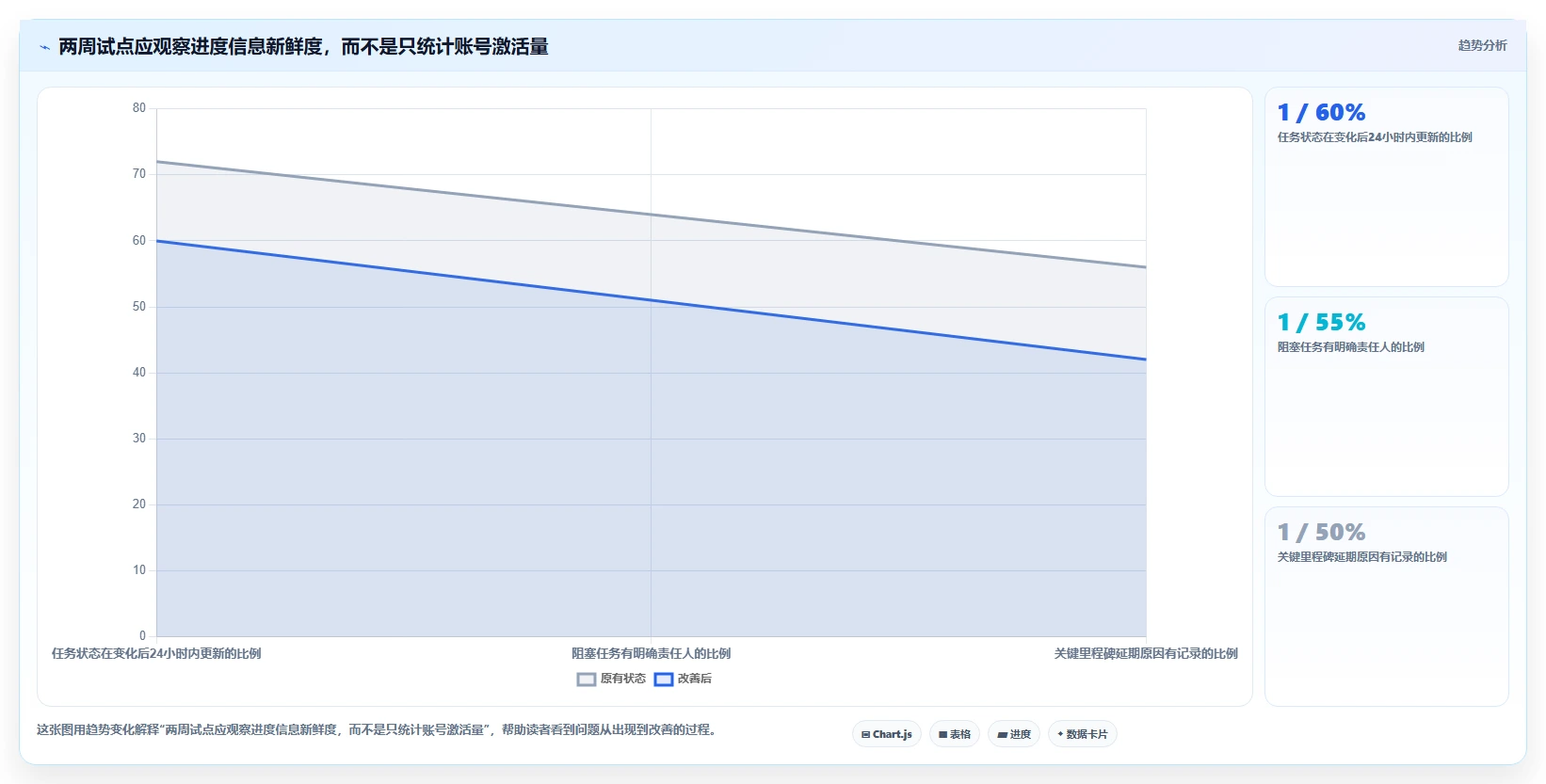Image resolution: width=1546 pixels, height=784 pixels.
Task: Click the 数据卡片 tag
Action: pos(1083,734)
